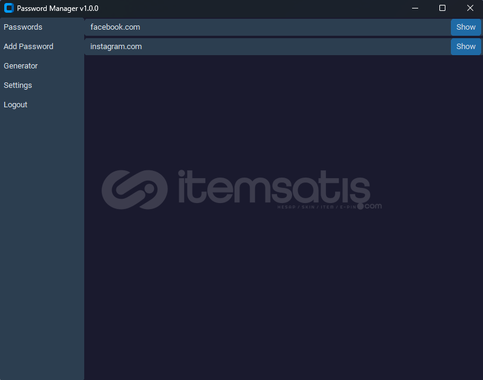Close the Password Manager window

pos(470,8)
